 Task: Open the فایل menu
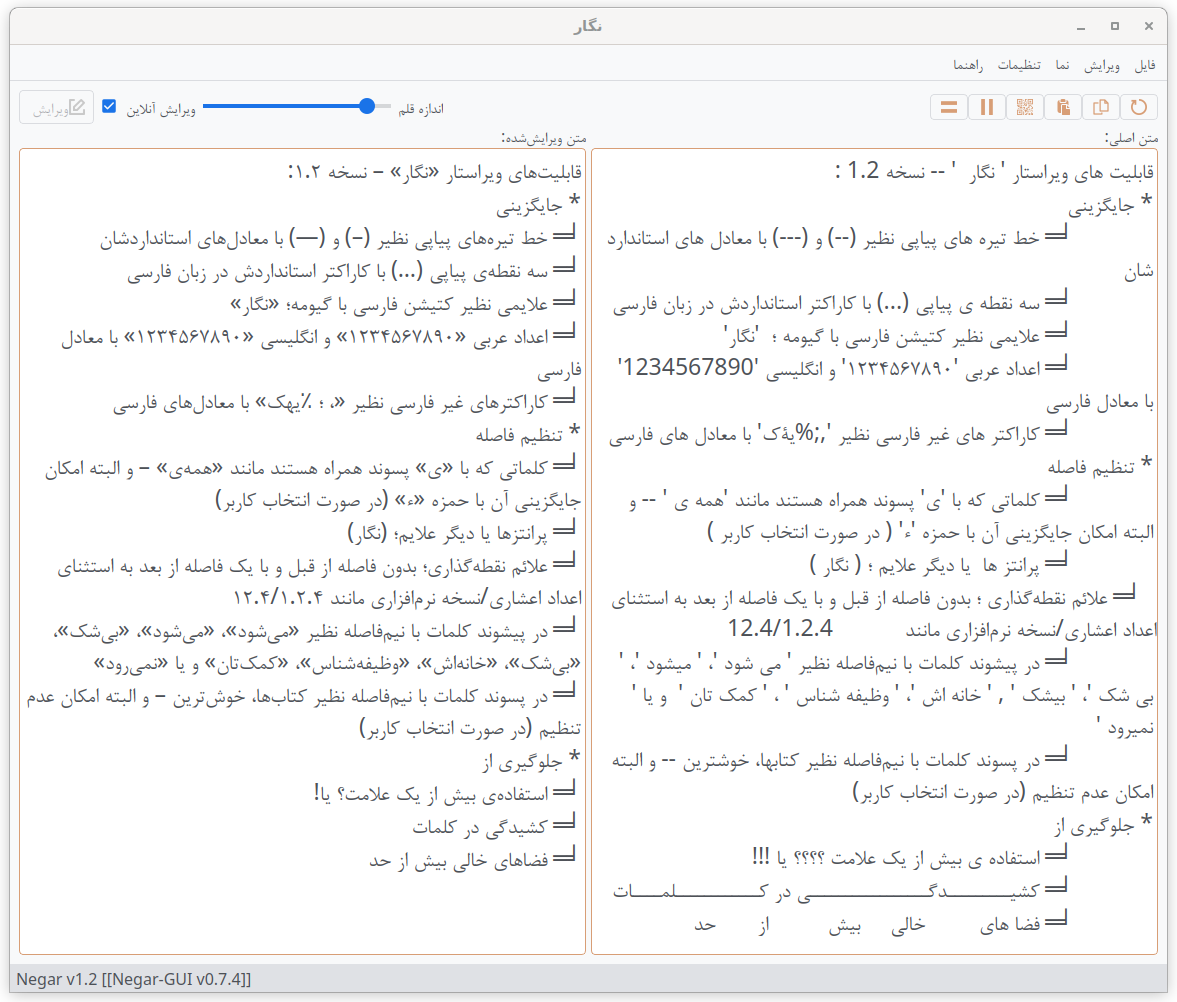(1145, 65)
